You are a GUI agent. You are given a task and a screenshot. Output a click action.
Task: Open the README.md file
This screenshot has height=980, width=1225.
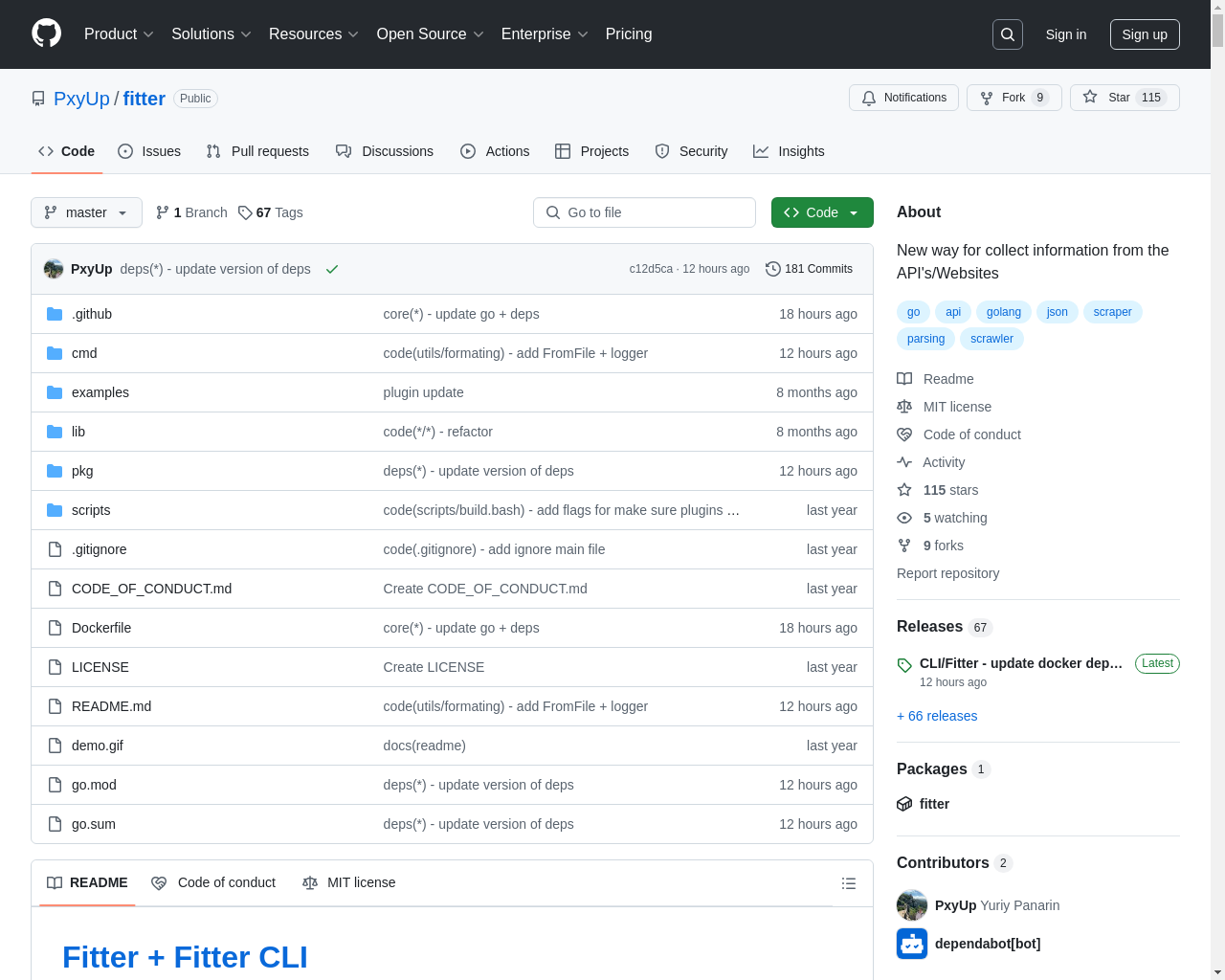click(x=111, y=706)
